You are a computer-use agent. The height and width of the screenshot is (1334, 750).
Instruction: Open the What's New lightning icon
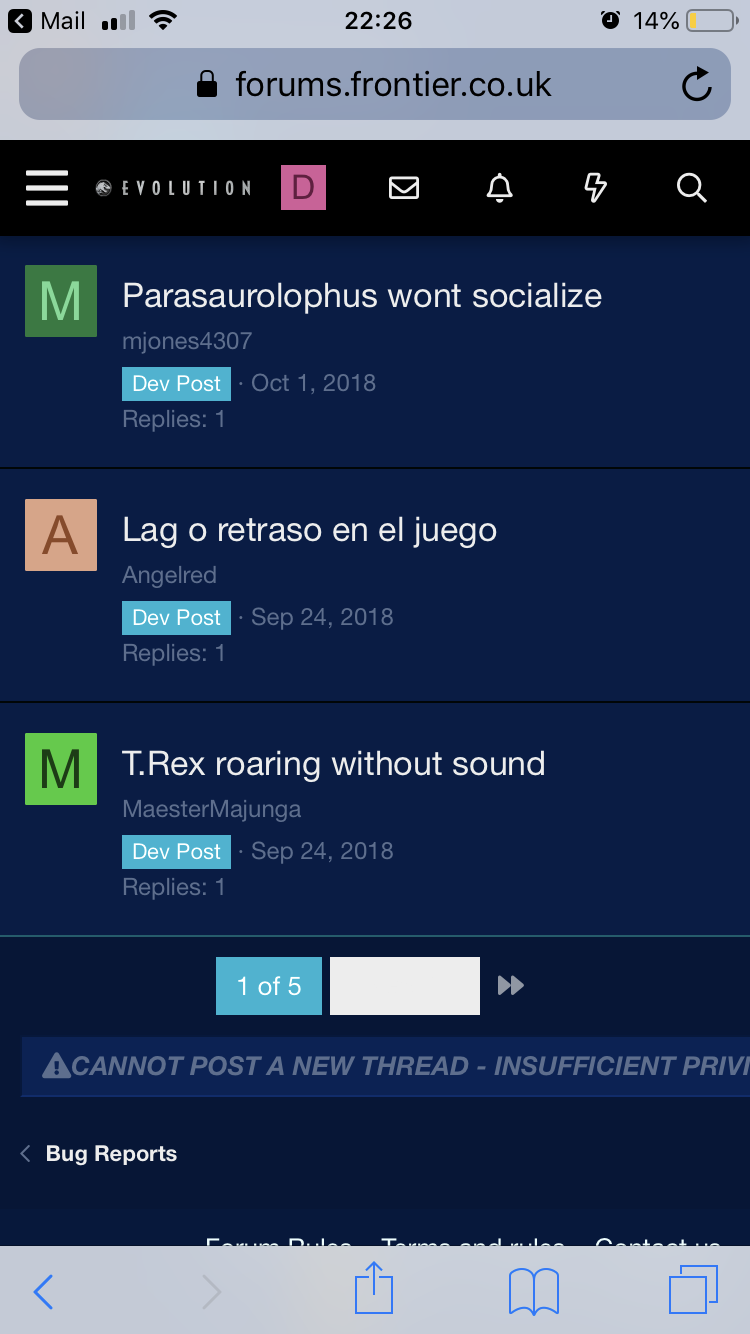pos(595,187)
